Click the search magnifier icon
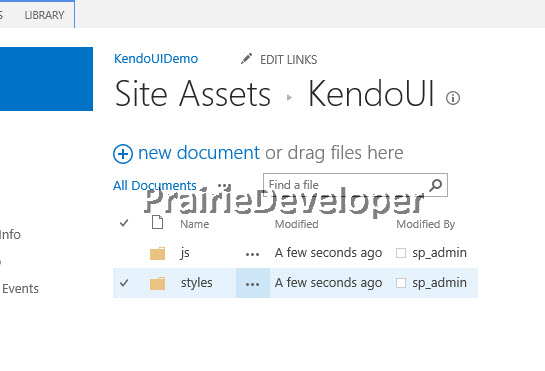The image size is (545, 371). pyautogui.click(x=436, y=185)
